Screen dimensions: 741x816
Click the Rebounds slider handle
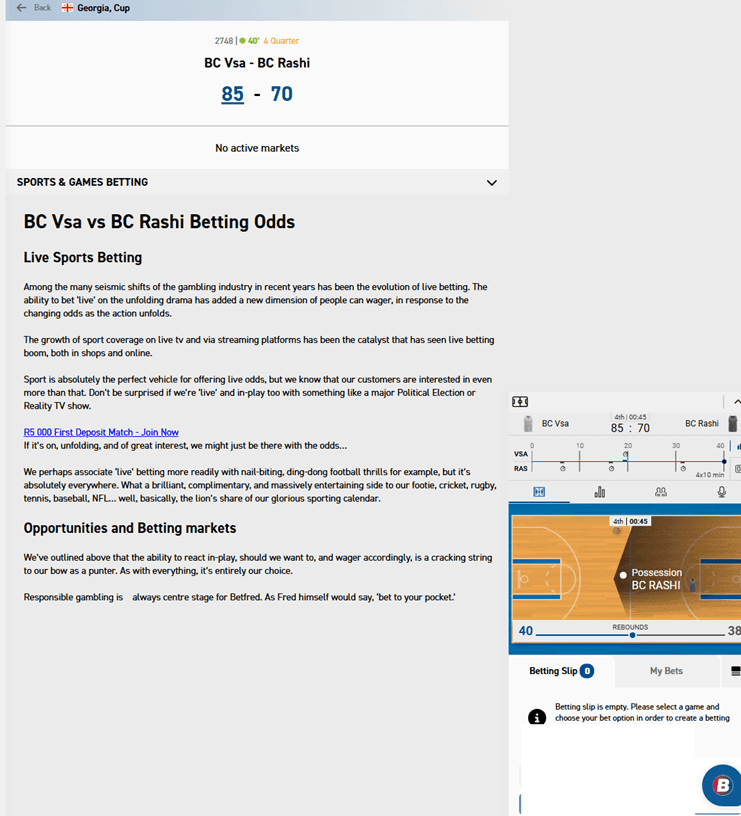(632, 635)
